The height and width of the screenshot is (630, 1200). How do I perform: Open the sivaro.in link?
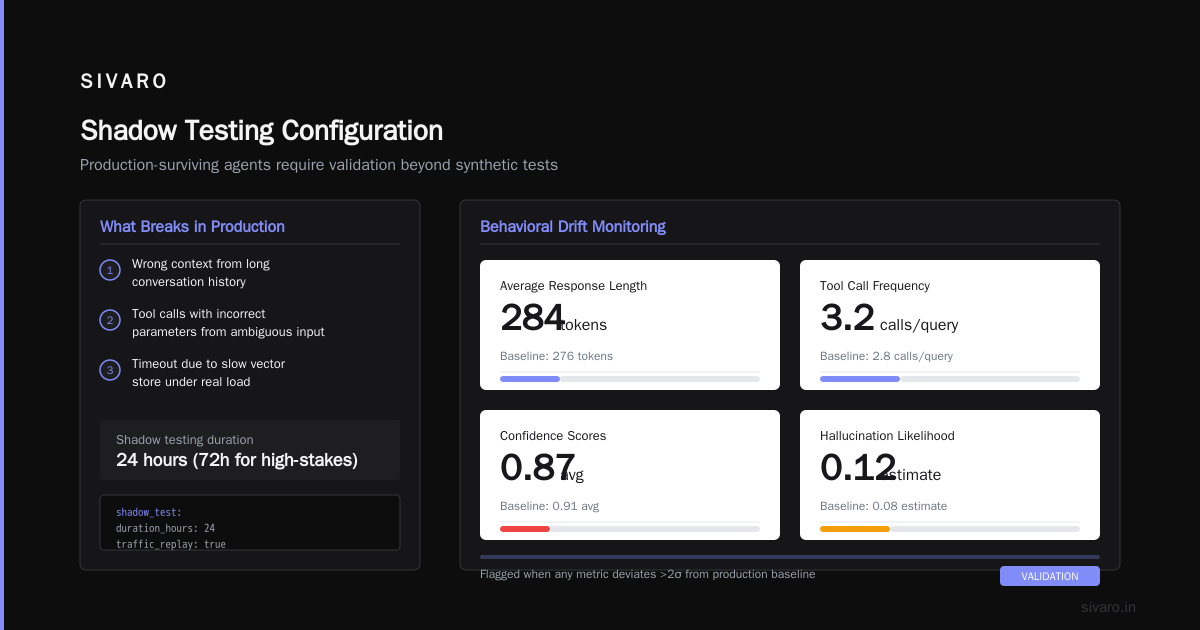point(1108,607)
